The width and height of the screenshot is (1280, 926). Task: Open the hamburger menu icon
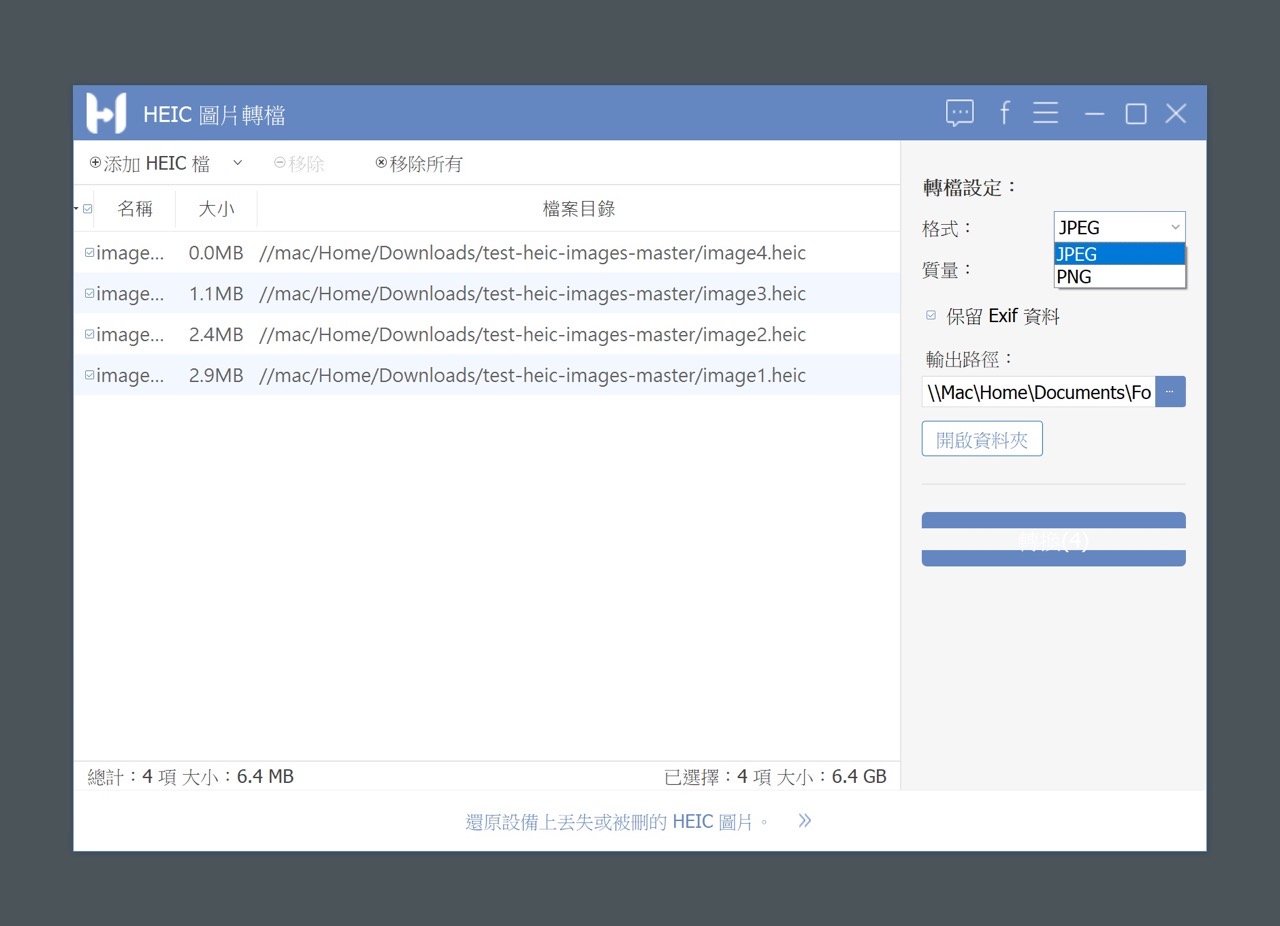[1046, 113]
